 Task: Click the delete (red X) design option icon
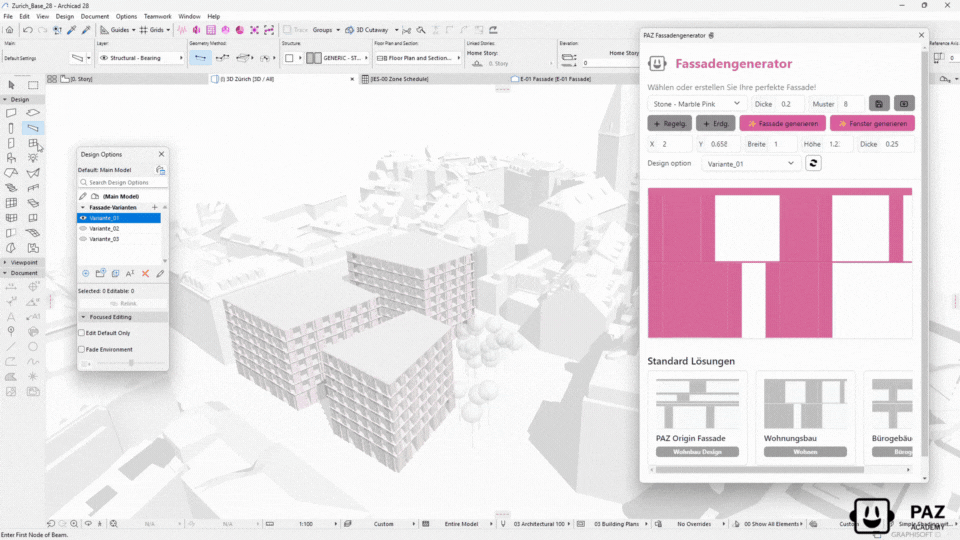tap(145, 274)
